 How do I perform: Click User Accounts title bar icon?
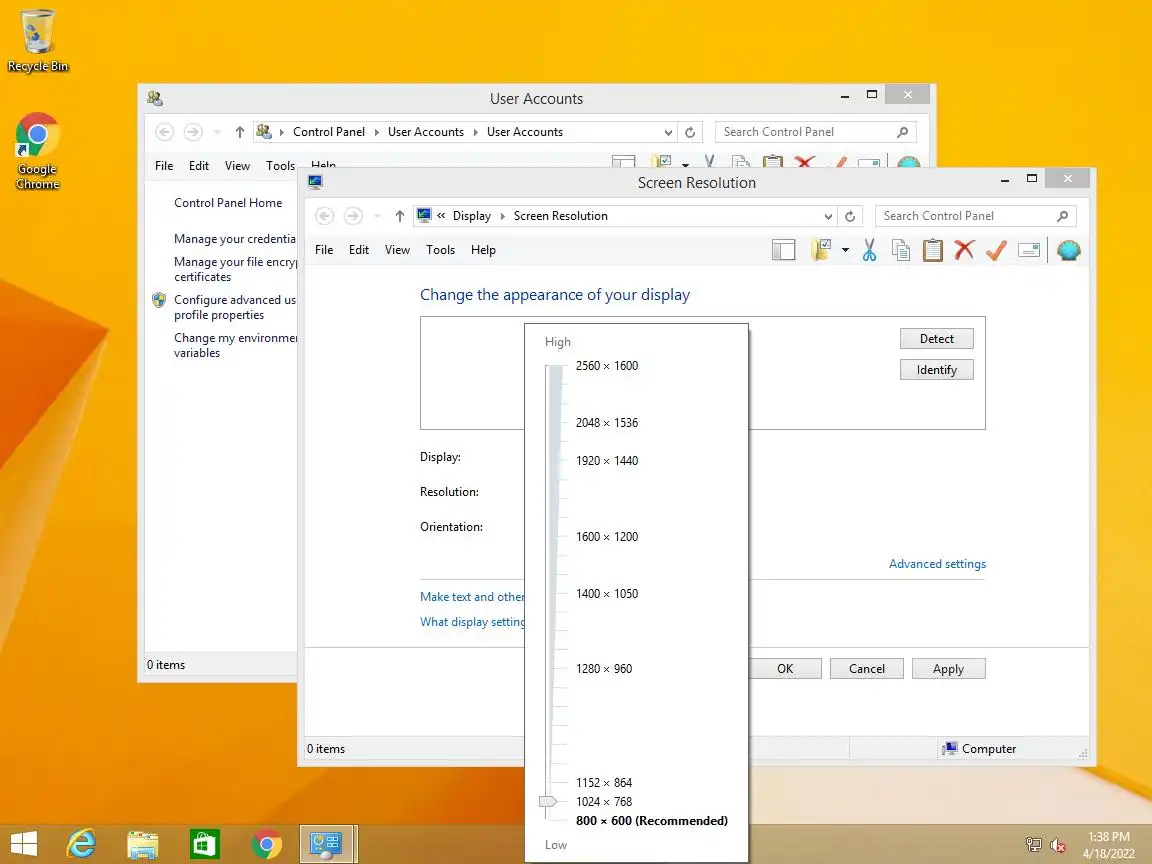click(154, 98)
